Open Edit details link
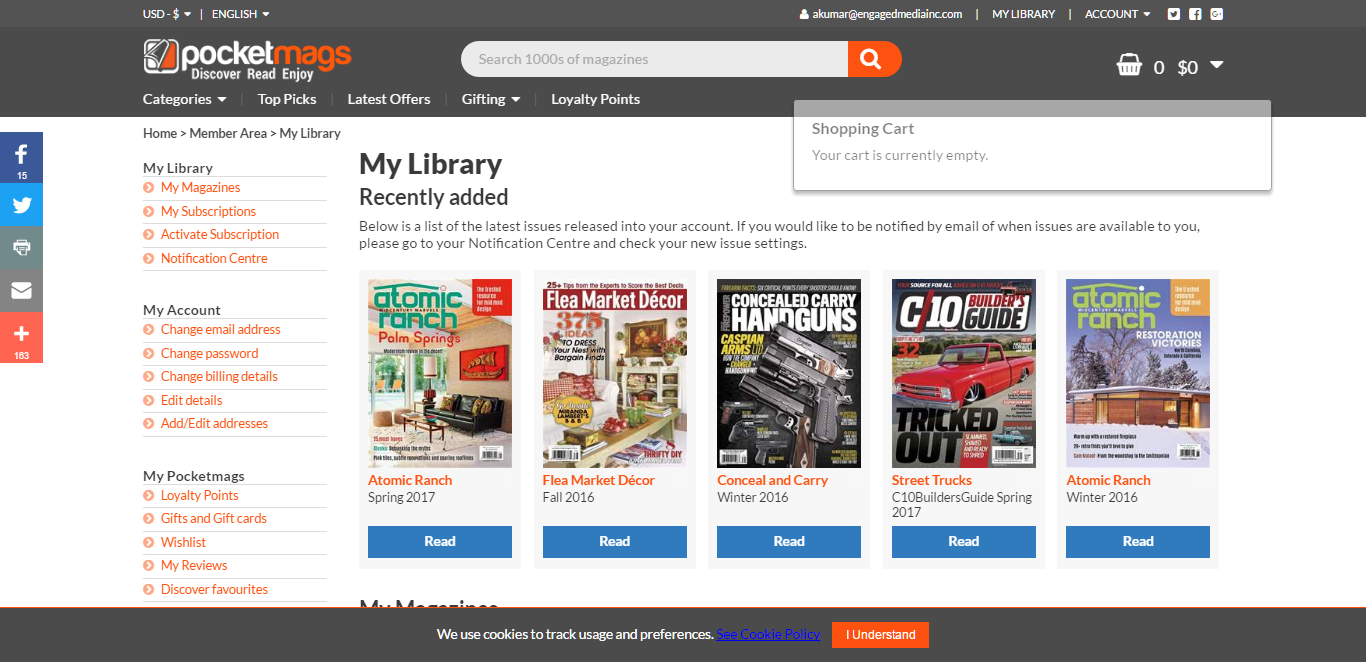The width and height of the screenshot is (1366, 662). point(191,400)
